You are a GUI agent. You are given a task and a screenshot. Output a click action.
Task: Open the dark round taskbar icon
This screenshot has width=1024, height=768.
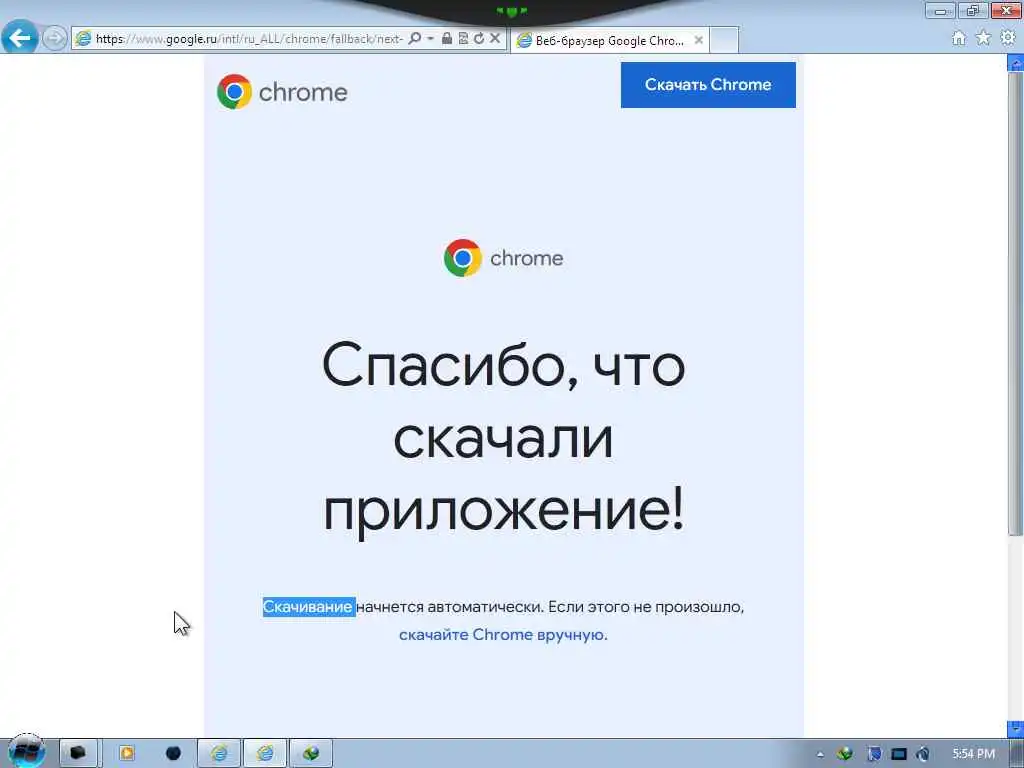[x=173, y=753]
